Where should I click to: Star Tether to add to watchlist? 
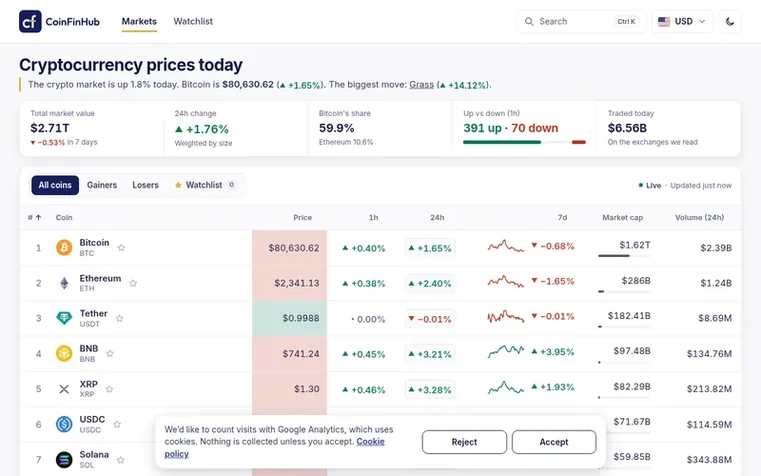[119, 318]
